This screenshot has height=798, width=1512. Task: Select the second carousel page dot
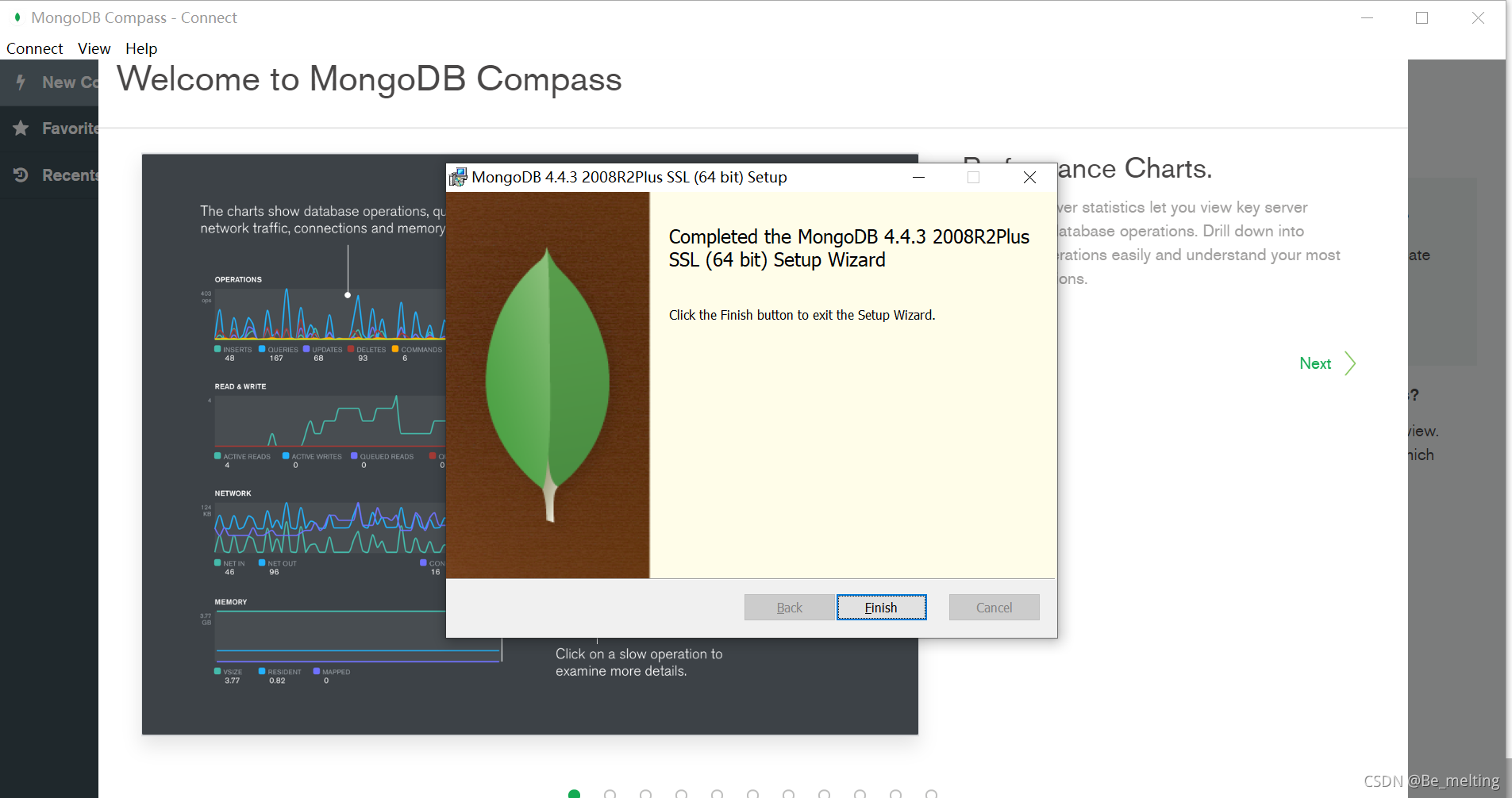coord(610,794)
